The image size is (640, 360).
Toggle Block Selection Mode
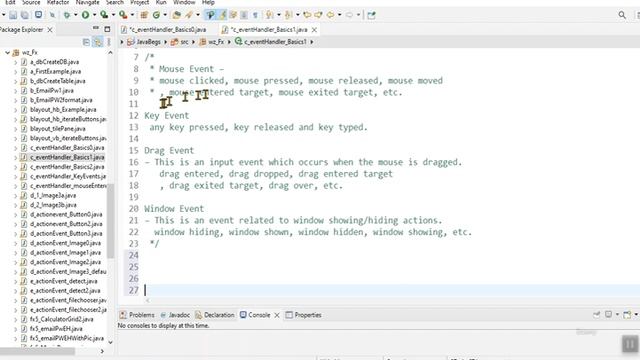tap(244, 15)
